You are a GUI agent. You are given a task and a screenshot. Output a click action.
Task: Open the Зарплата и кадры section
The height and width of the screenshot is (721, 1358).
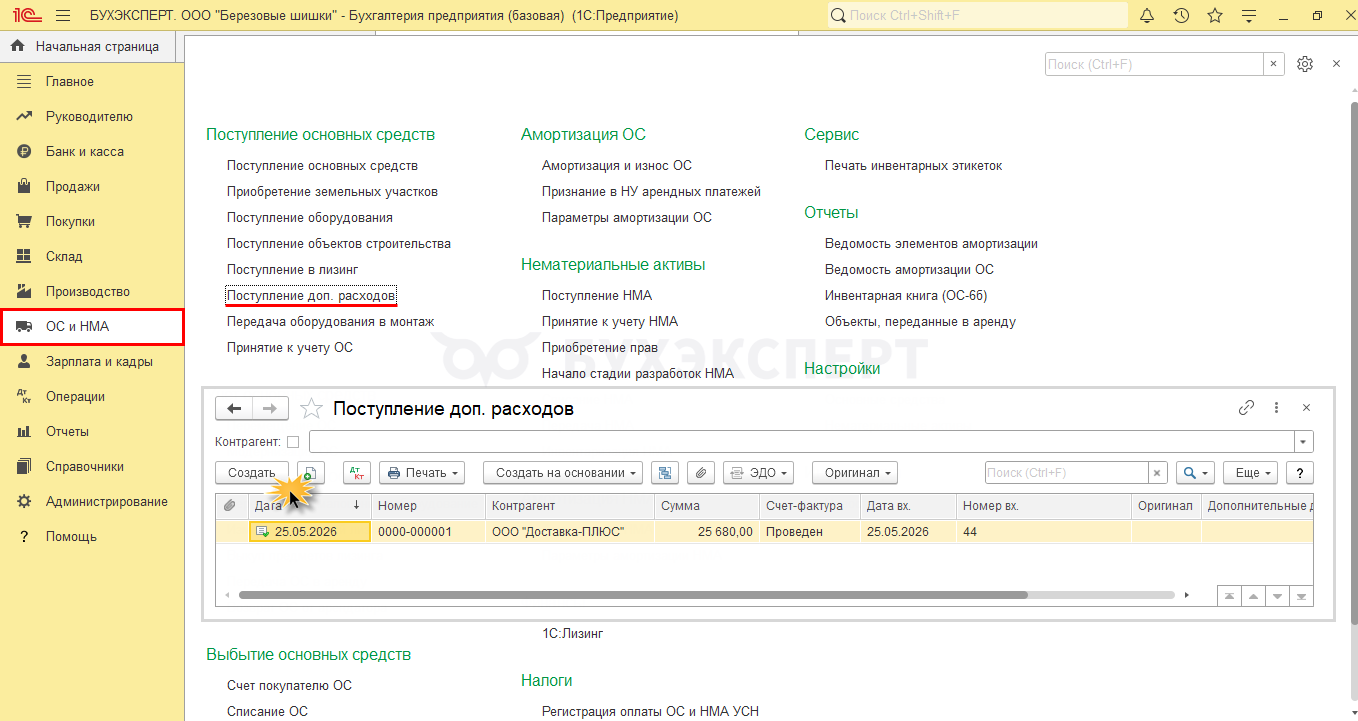tap(92, 362)
